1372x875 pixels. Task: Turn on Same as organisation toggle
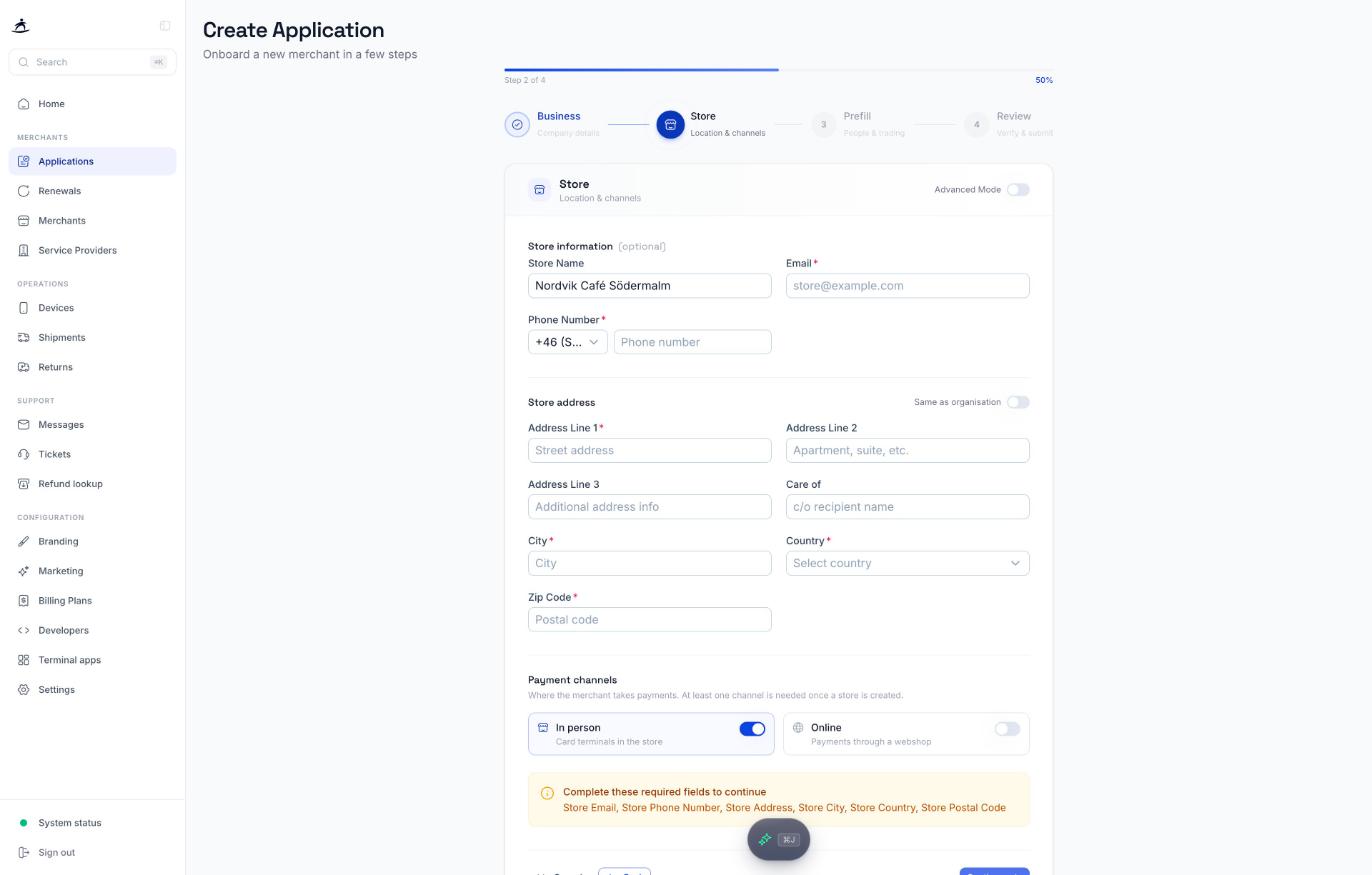(x=1018, y=402)
